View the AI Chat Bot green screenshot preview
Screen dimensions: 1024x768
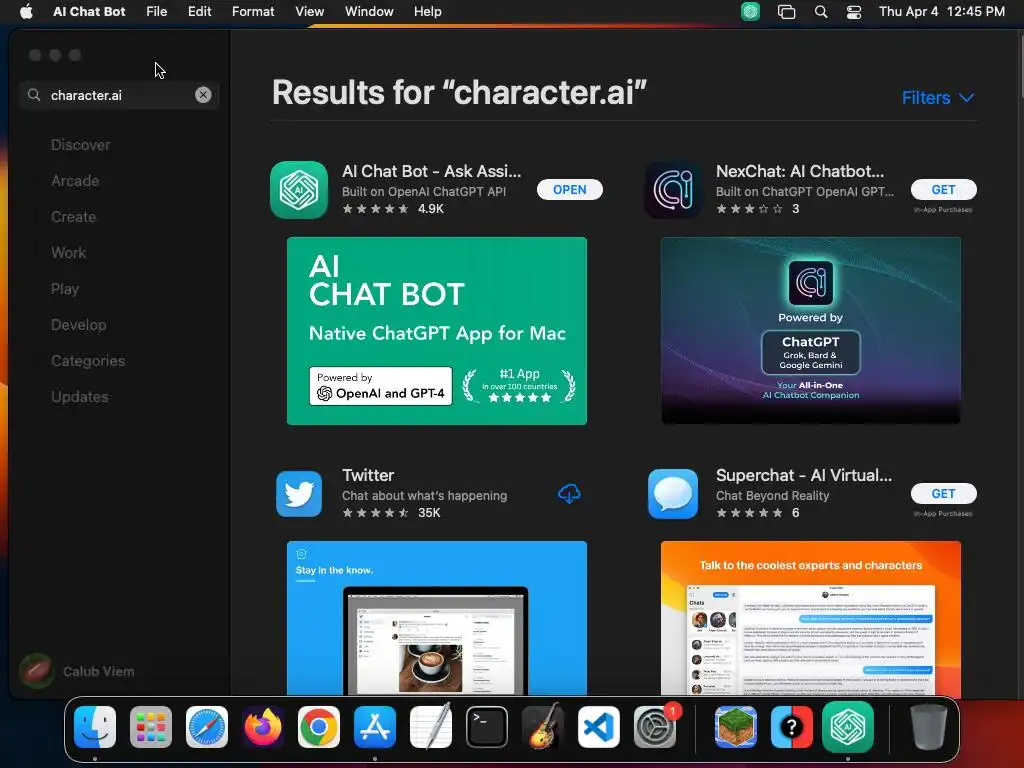point(437,331)
